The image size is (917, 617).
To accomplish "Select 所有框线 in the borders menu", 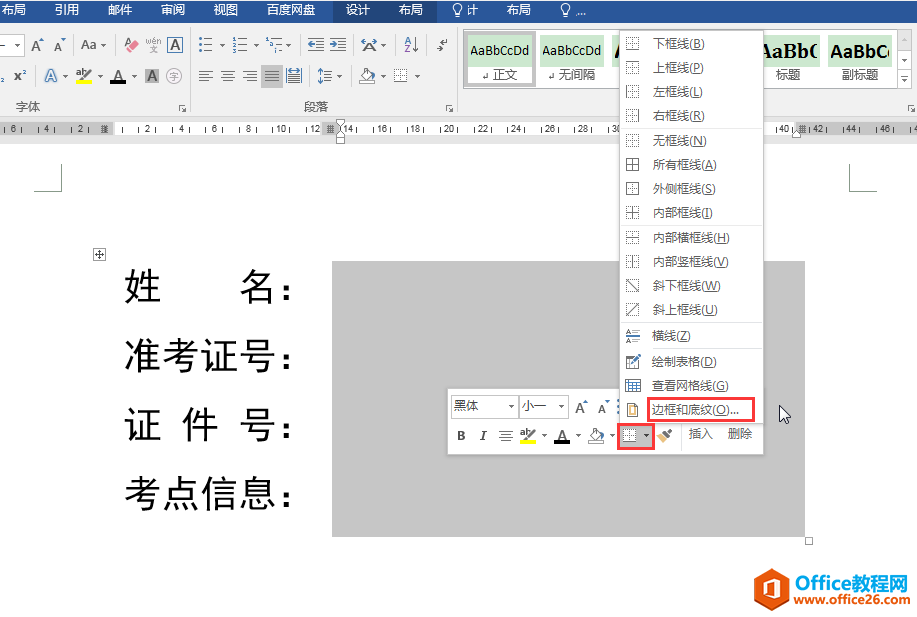I will (x=684, y=165).
